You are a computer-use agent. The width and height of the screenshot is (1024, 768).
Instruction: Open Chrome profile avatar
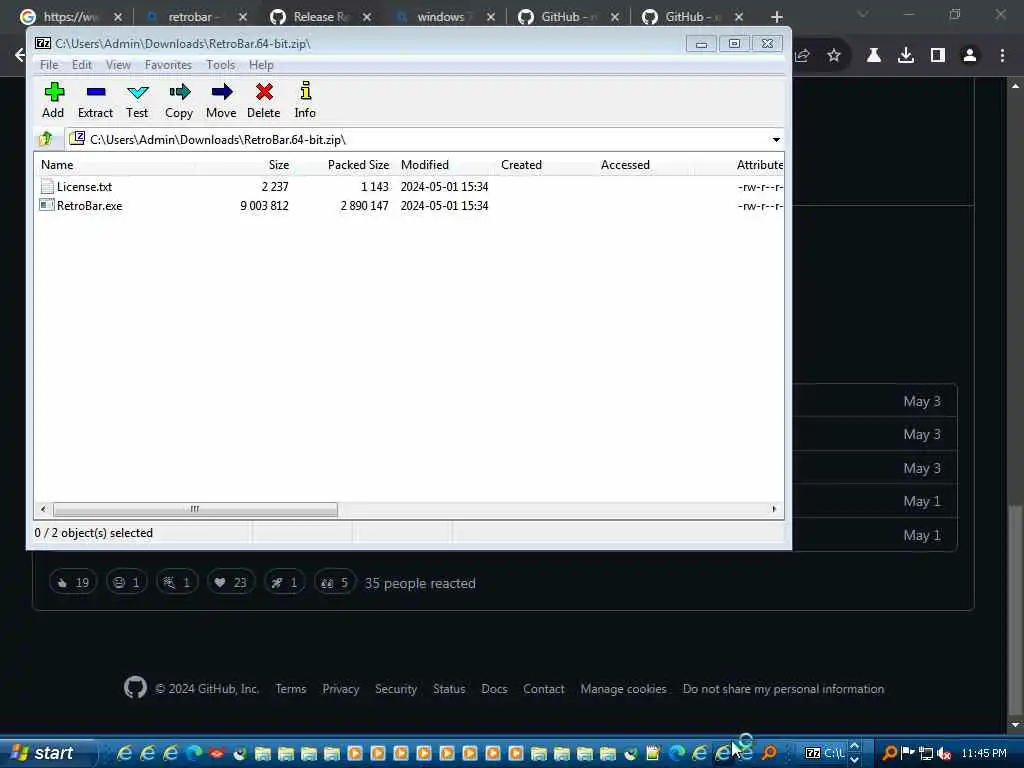pyautogui.click(x=970, y=56)
